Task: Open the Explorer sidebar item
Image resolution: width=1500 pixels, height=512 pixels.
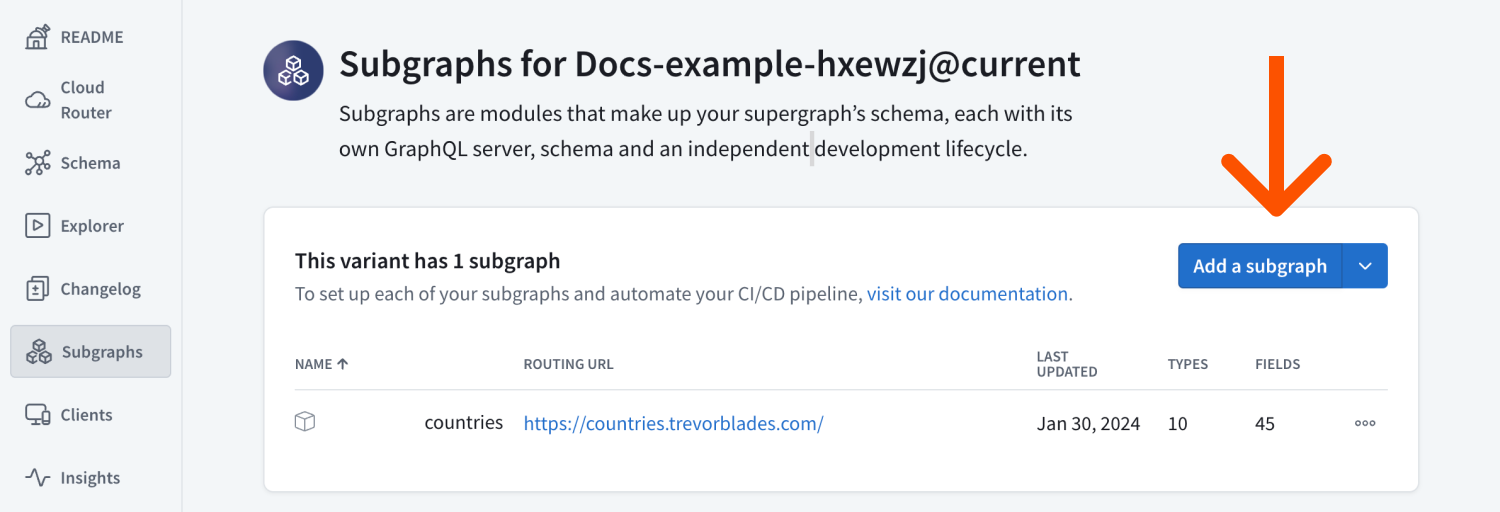Action: [92, 226]
